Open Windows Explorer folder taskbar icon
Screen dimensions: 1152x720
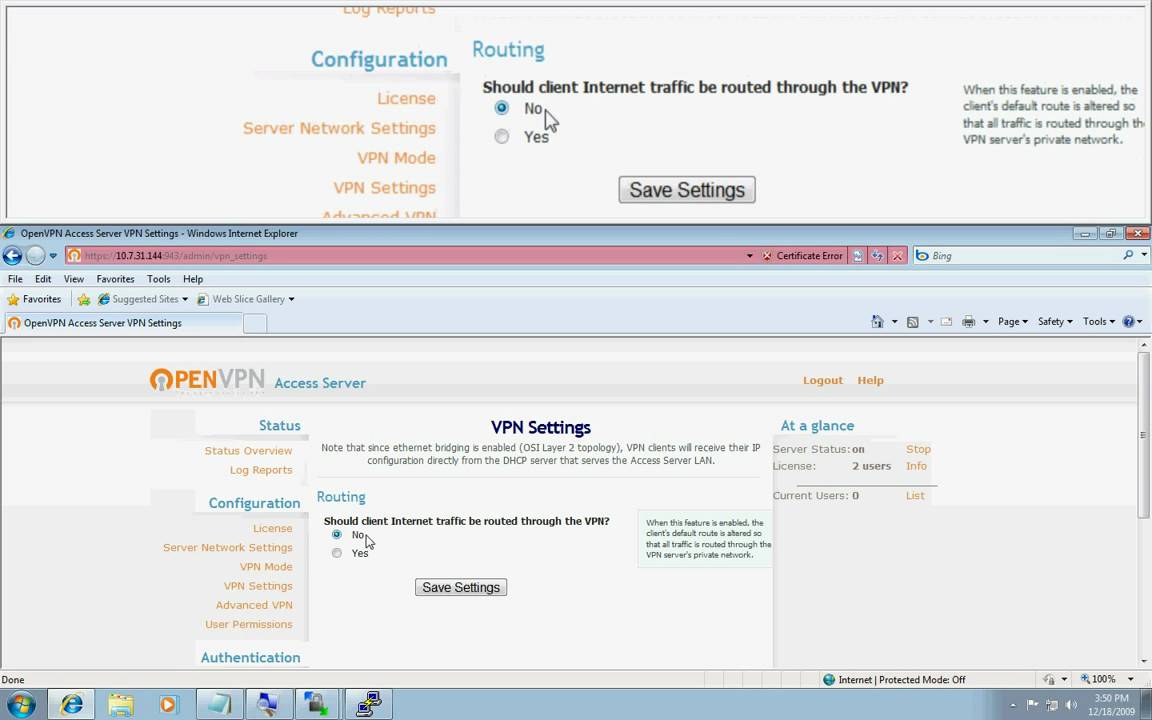120,705
